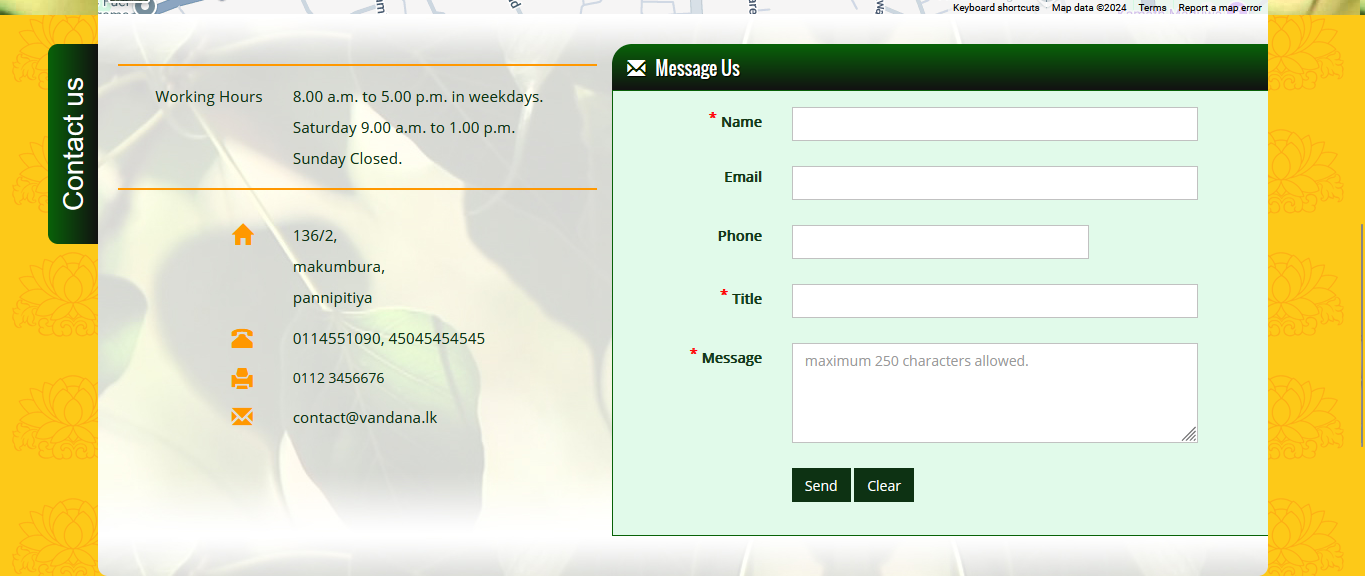
Task: Click the white envelope in Message Us header
Action: pos(636,68)
